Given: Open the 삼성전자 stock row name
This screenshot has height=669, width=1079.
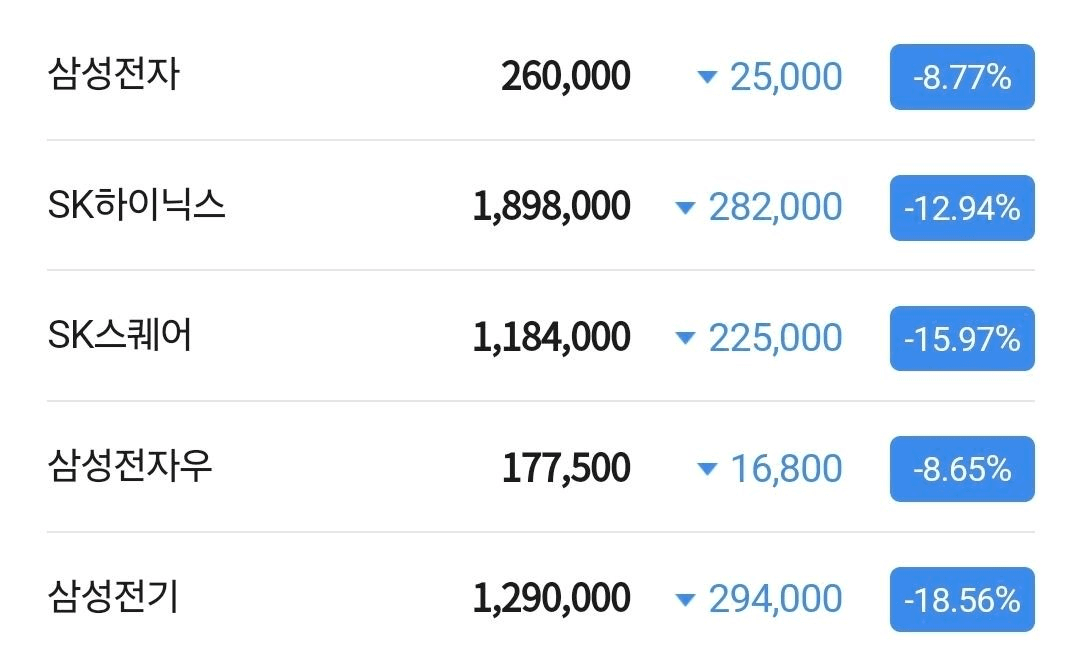Looking at the screenshot, I should click(x=114, y=74).
